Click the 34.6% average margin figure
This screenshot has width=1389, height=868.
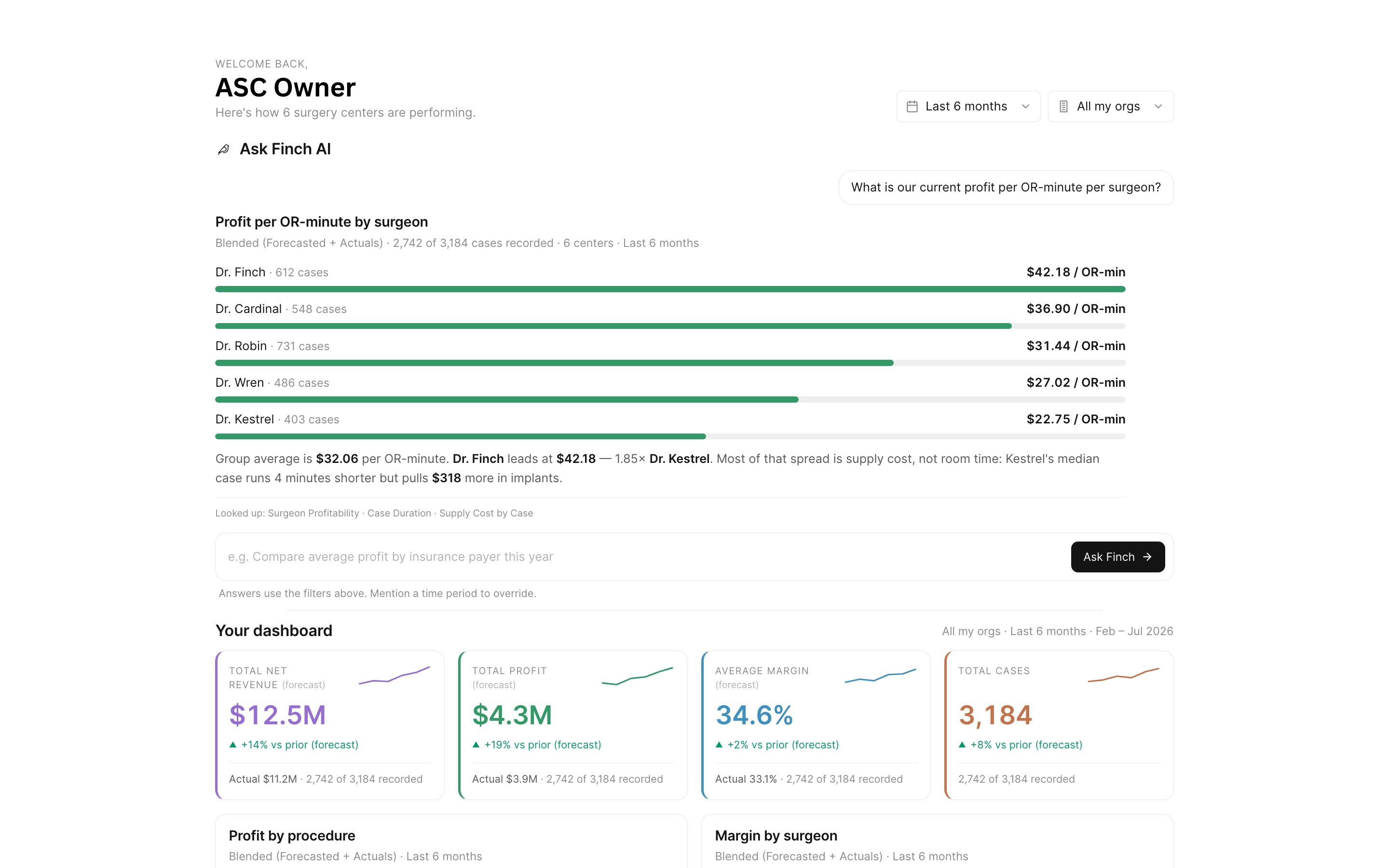tap(754, 715)
